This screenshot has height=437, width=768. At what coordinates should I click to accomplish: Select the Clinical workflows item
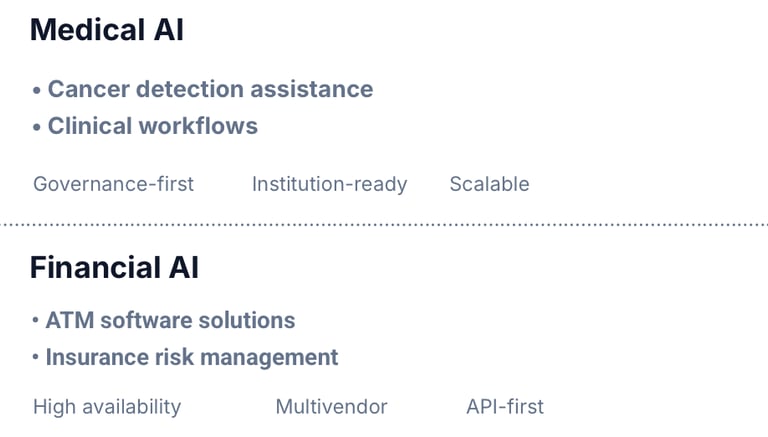pyautogui.click(x=152, y=126)
